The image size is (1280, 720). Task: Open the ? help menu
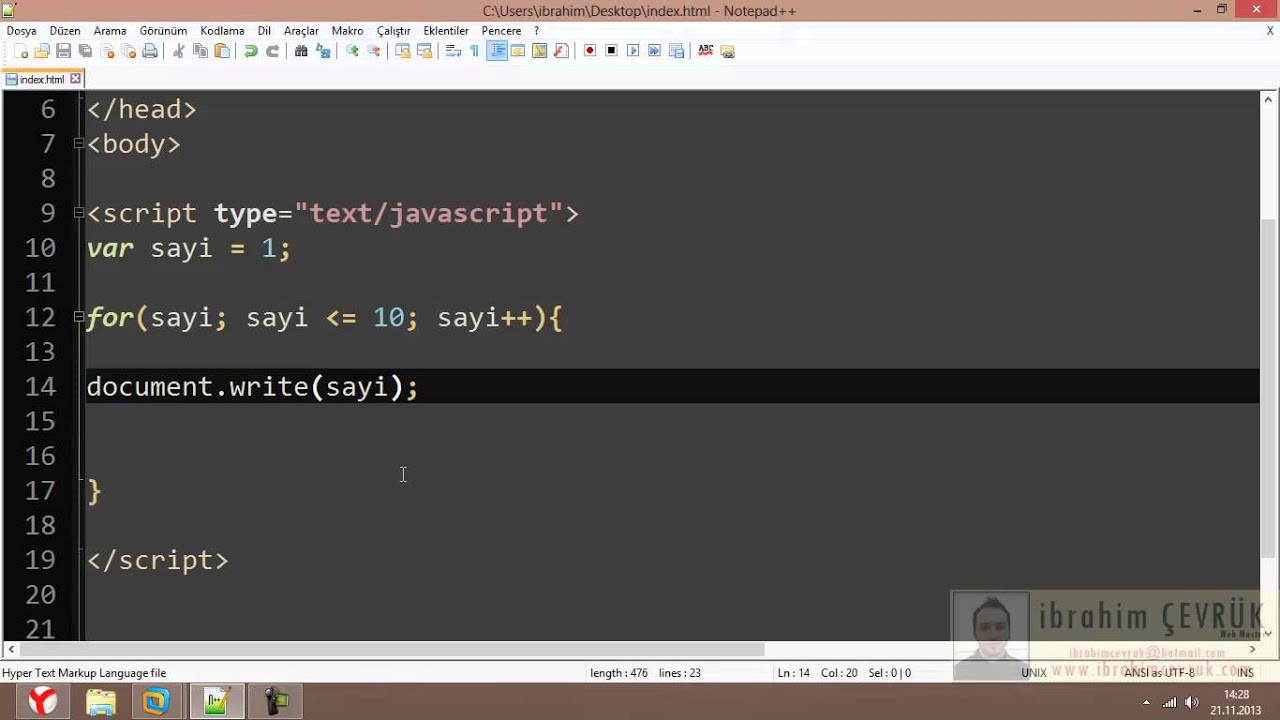[x=536, y=31]
